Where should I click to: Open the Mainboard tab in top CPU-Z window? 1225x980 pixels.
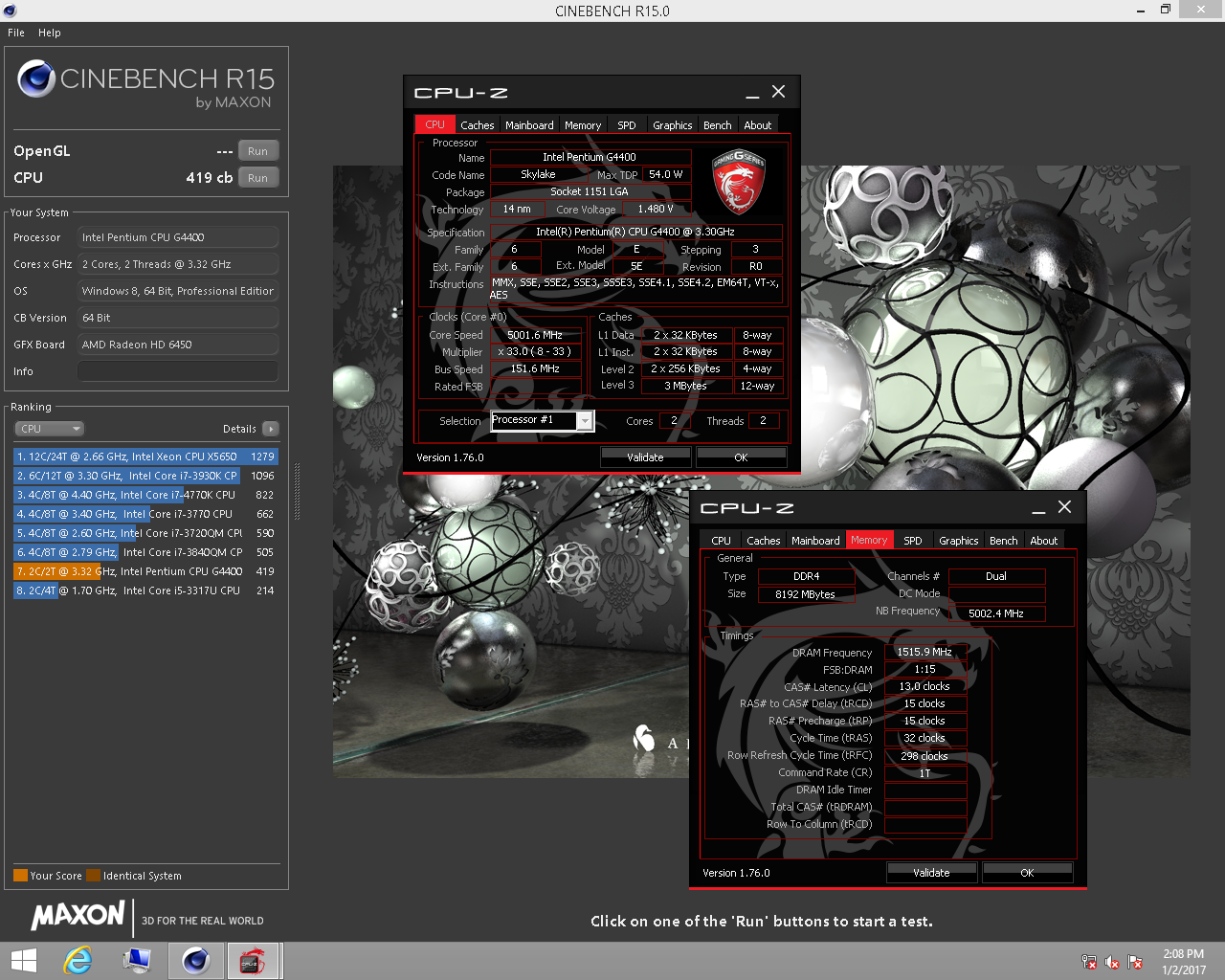pos(529,125)
